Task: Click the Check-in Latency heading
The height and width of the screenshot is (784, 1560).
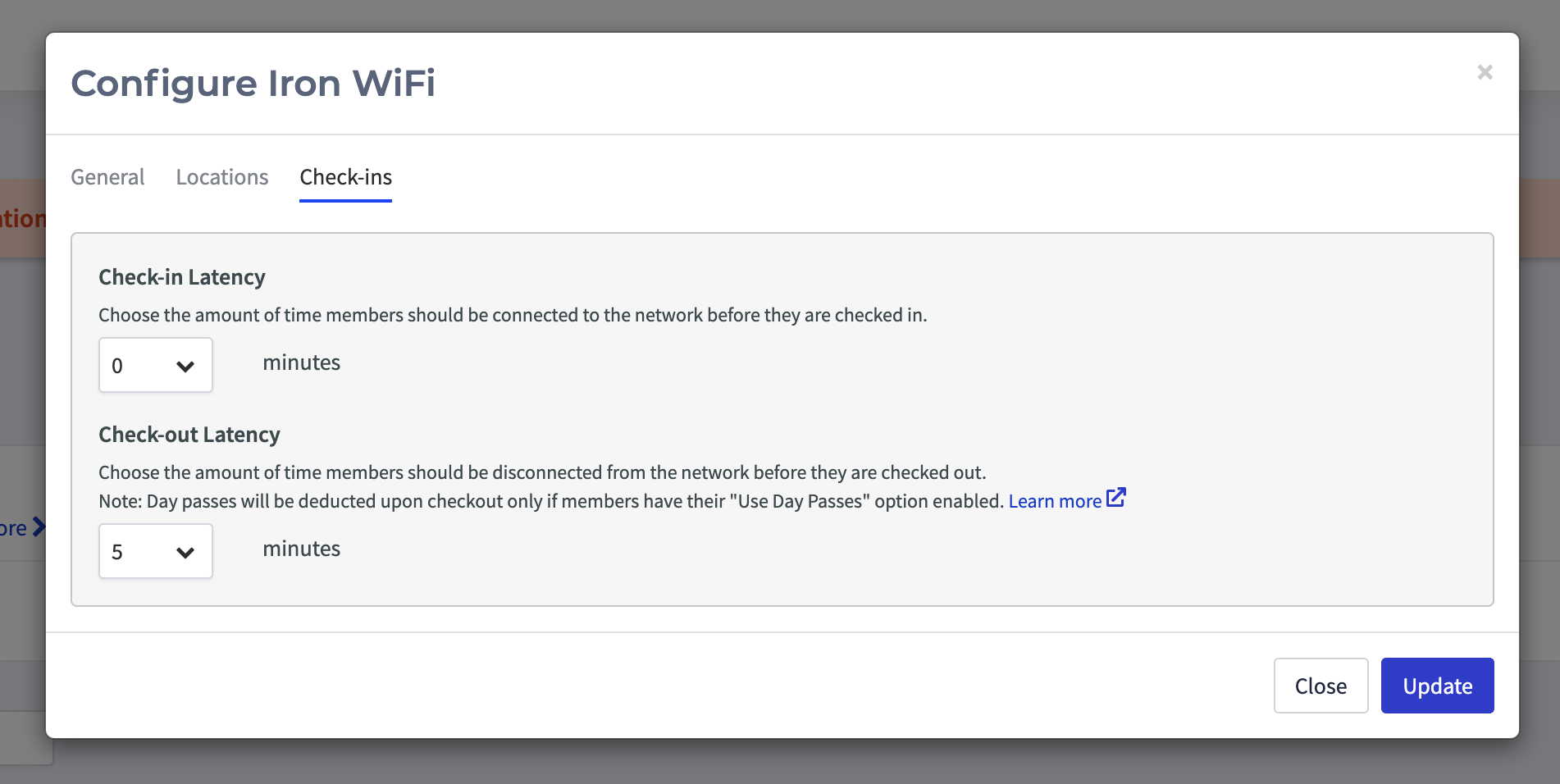Action: (x=182, y=277)
